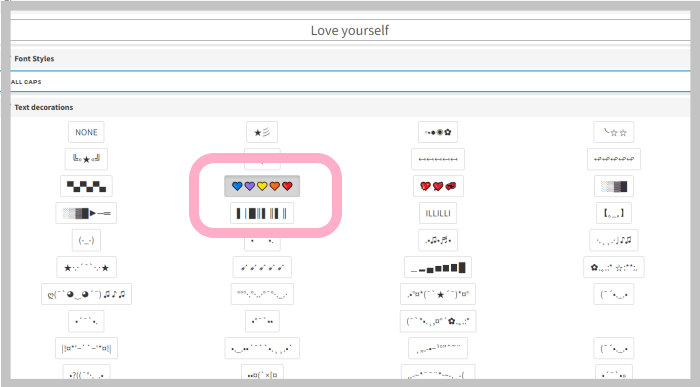Pick the square bracket dots decoration
The image size is (700, 387).
[x=614, y=213]
